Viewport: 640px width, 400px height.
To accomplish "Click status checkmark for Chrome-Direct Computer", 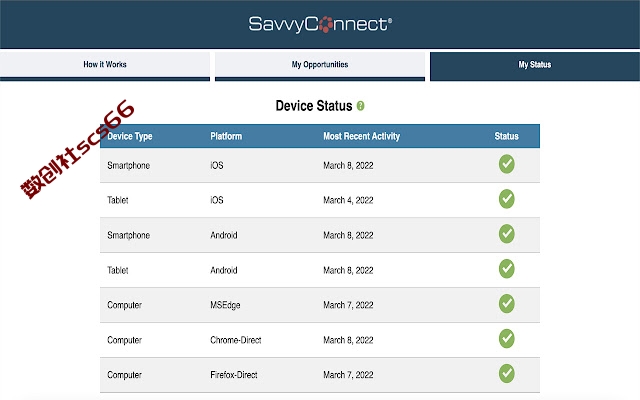I will 507,338.
